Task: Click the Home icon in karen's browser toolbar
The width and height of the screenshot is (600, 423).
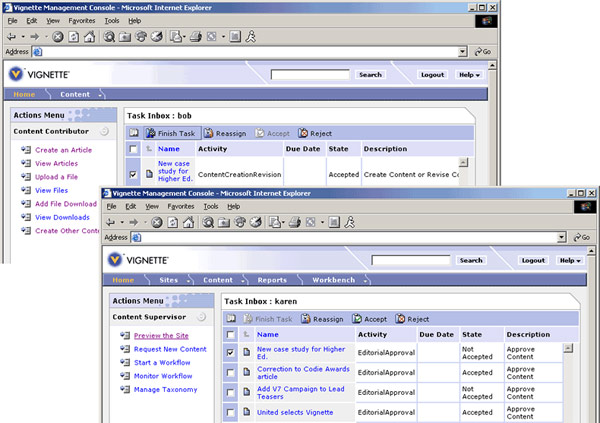Action: tap(188, 222)
